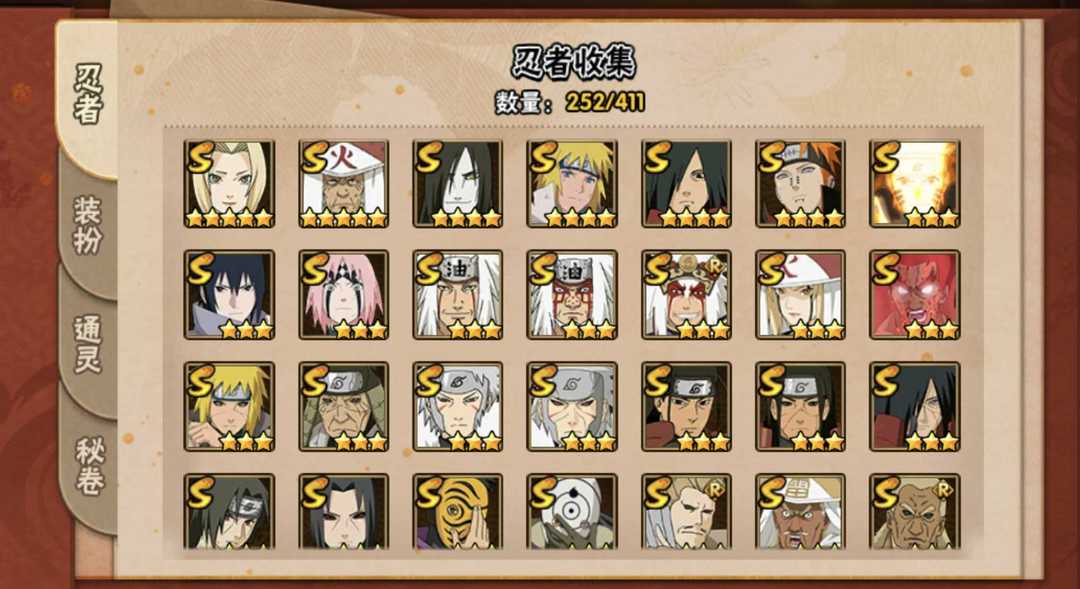1080x589 pixels.
Task: Select the red Eight Gates Guy card
Action: click(915, 295)
